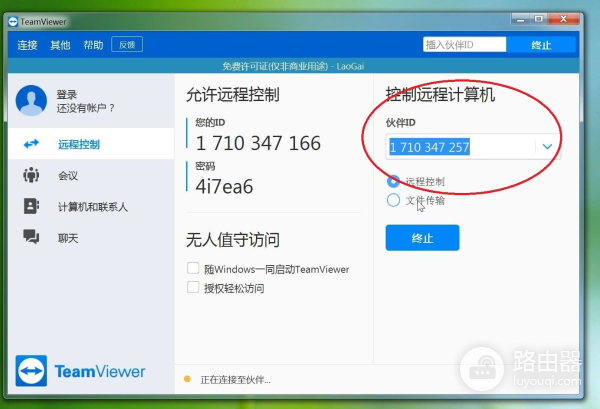Click the 插入伙伴ID input field
600x409 pixels.
(465, 45)
